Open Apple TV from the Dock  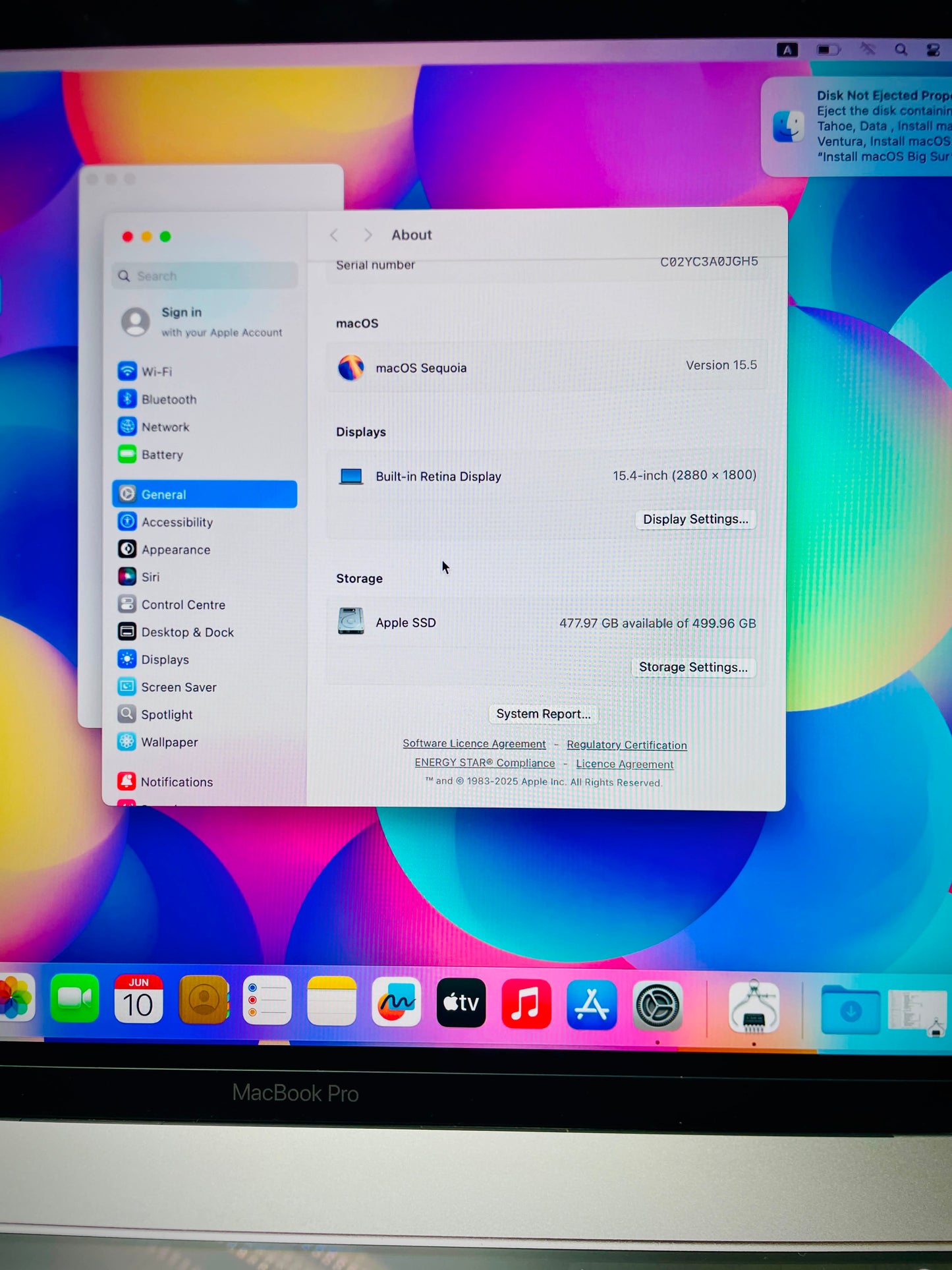461,1003
